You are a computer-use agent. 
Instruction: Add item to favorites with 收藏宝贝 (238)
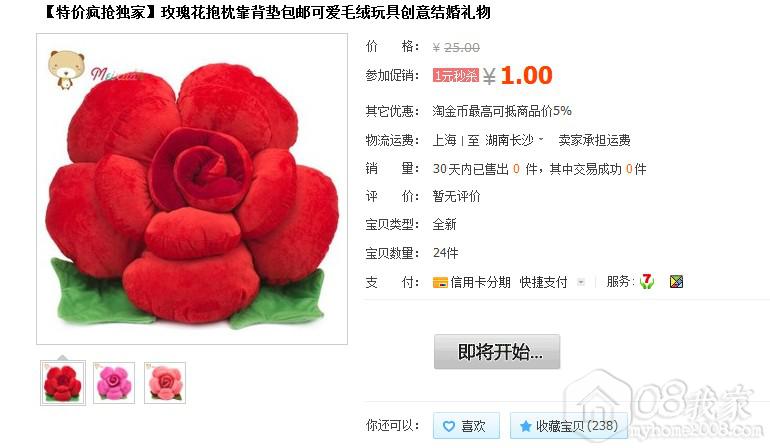point(569,425)
